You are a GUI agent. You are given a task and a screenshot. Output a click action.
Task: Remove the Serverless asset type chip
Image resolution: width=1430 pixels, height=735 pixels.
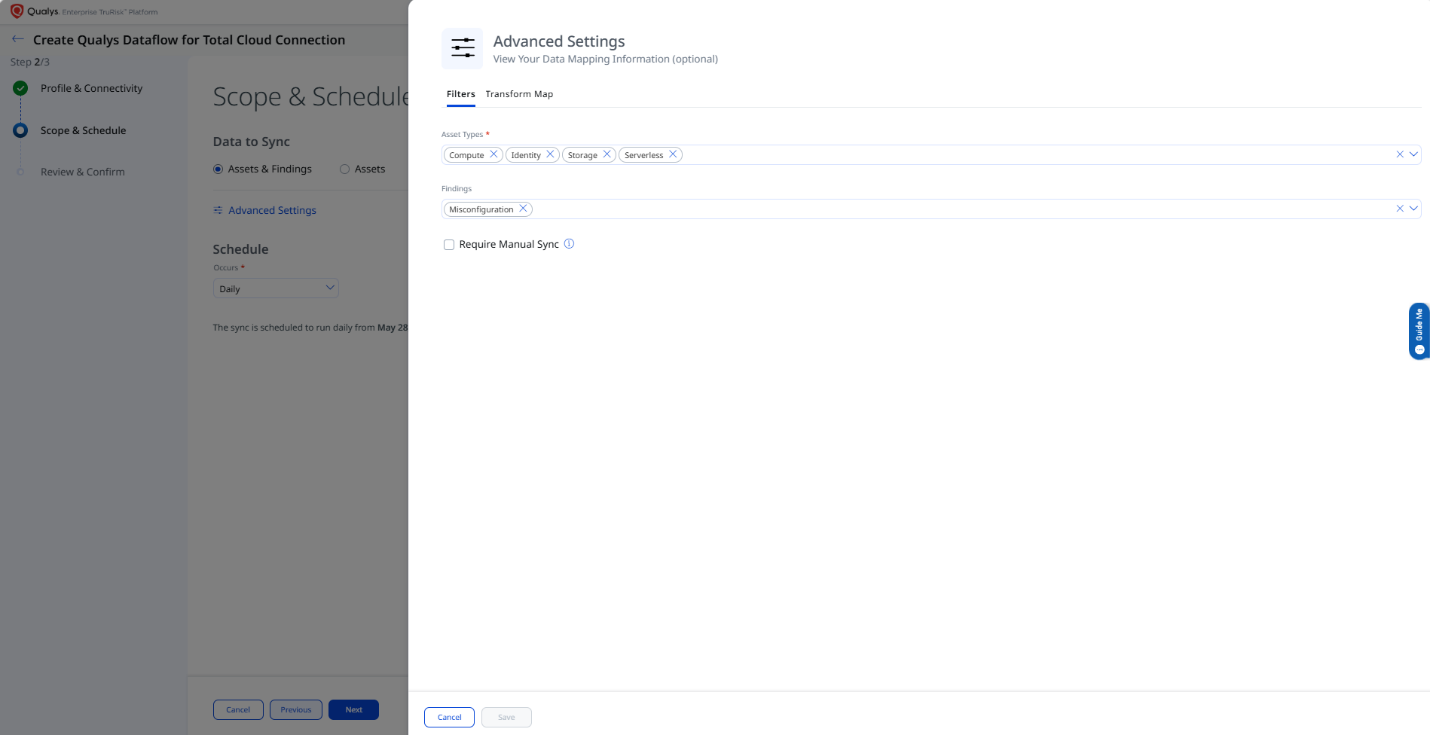click(x=673, y=155)
